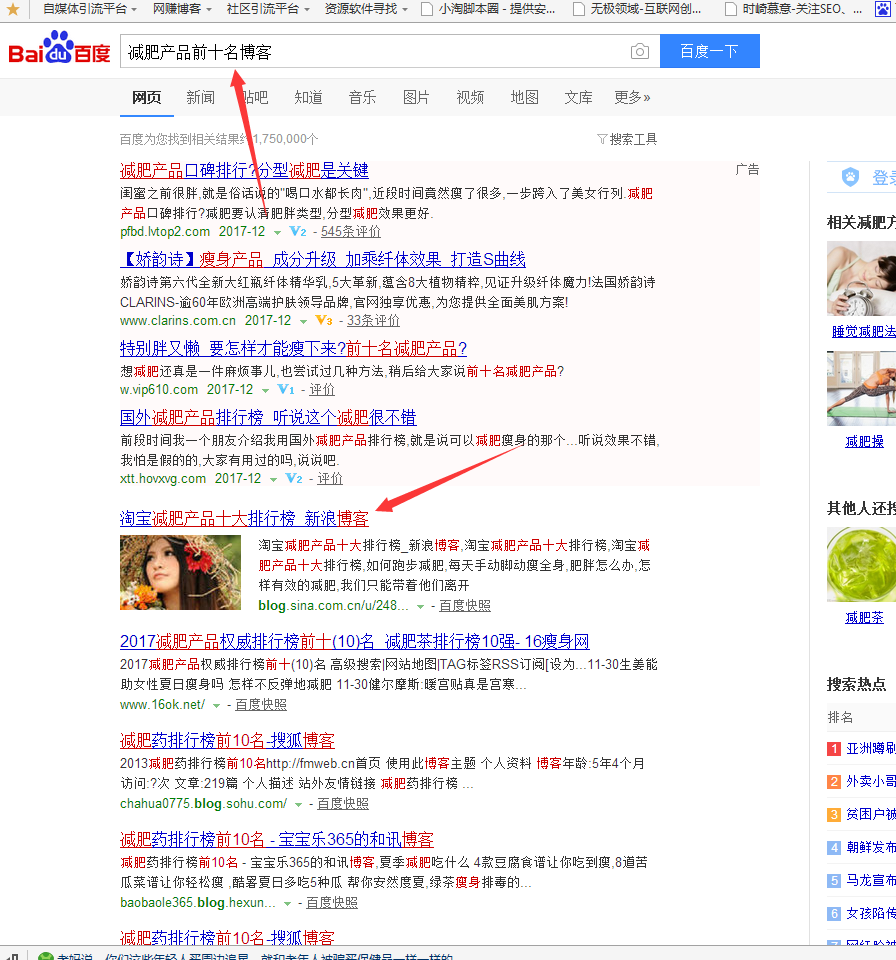Click the 545条评价 link
896x960 pixels.
tap(351, 231)
